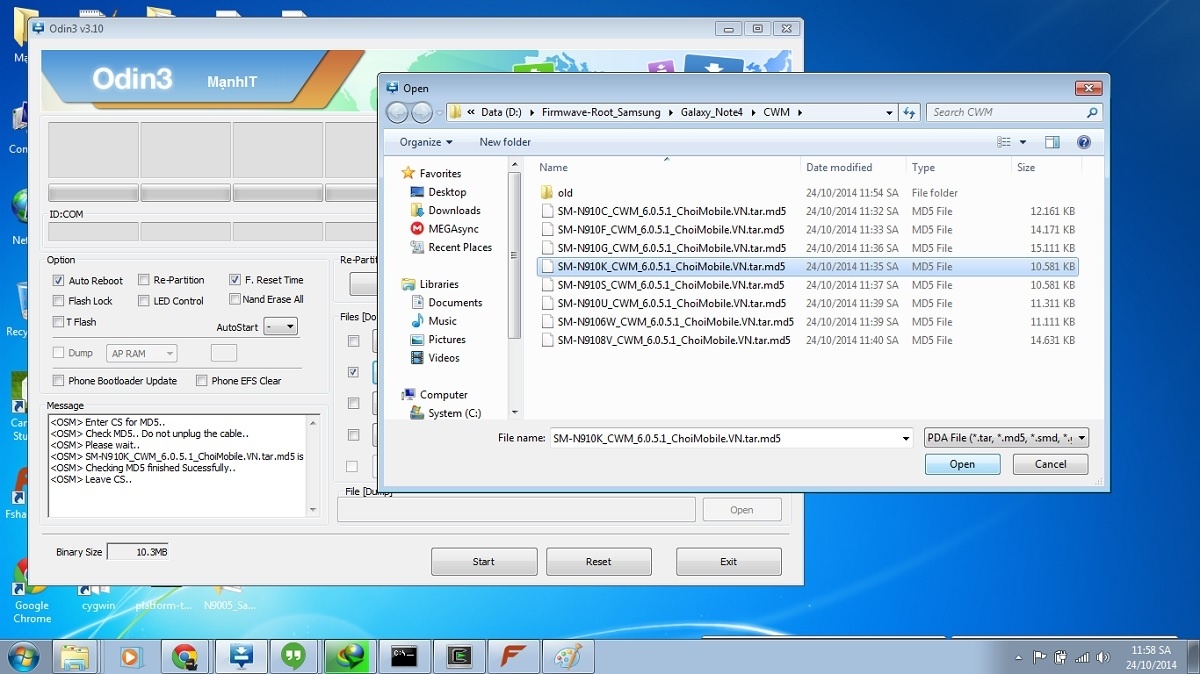Open the green terminal taskbar icon

pos(459,657)
